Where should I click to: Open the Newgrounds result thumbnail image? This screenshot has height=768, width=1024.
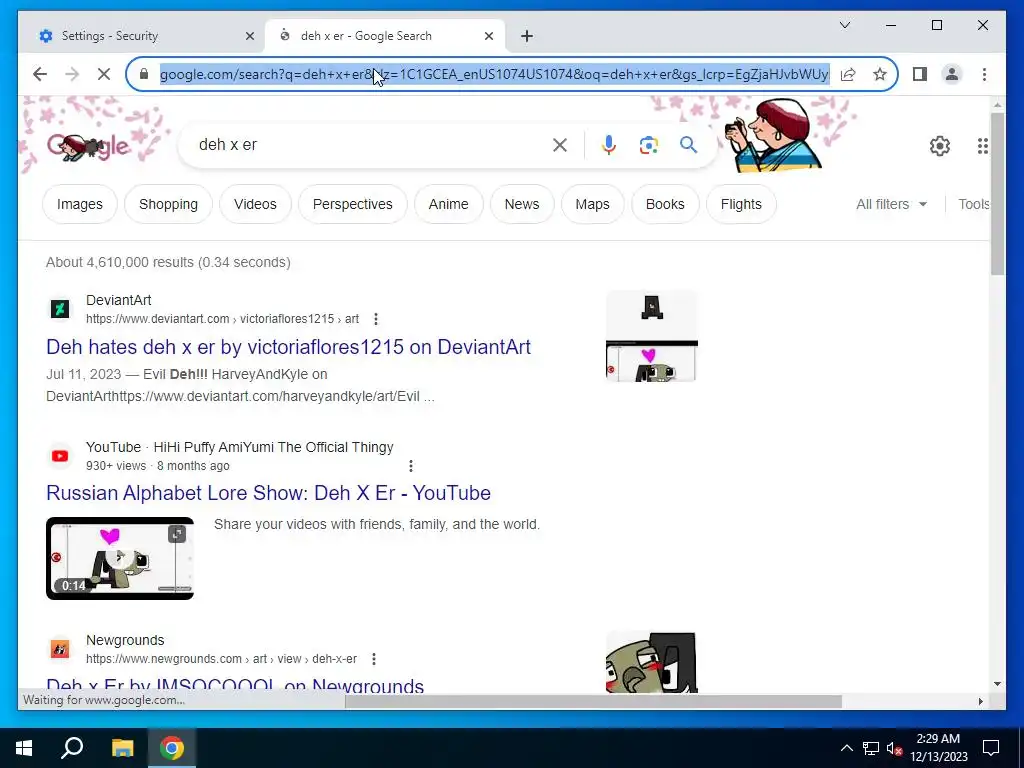pos(652,662)
